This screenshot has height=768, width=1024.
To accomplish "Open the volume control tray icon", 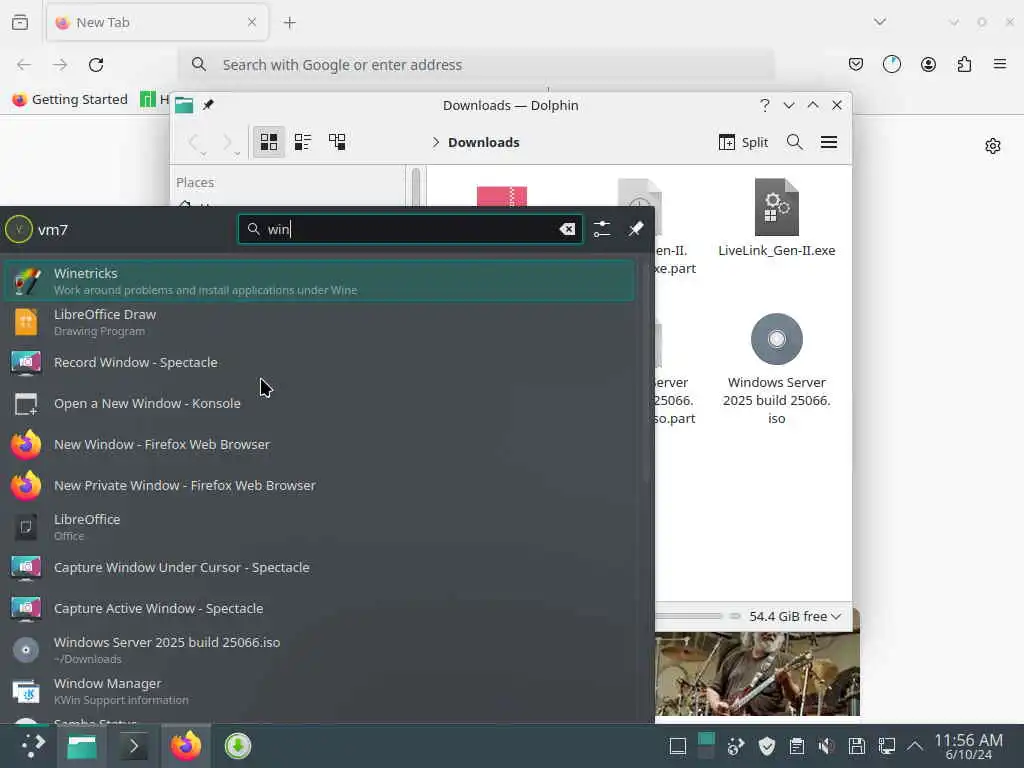I will pyautogui.click(x=826, y=746).
